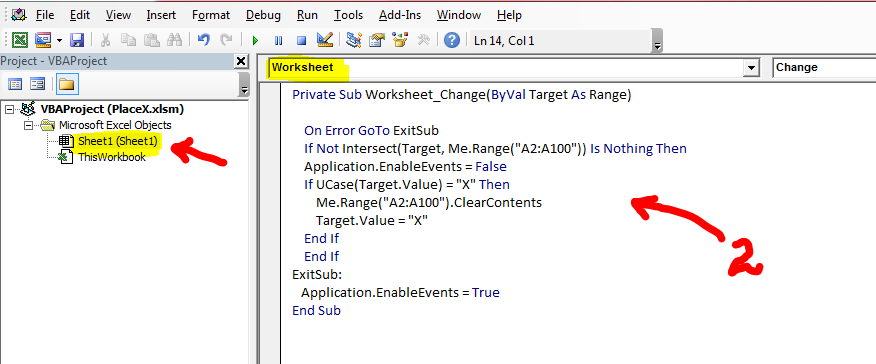Image resolution: width=876 pixels, height=364 pixels.
Task: Click the Toolbox hammer and wrench icon
Action: click(423, 40)
